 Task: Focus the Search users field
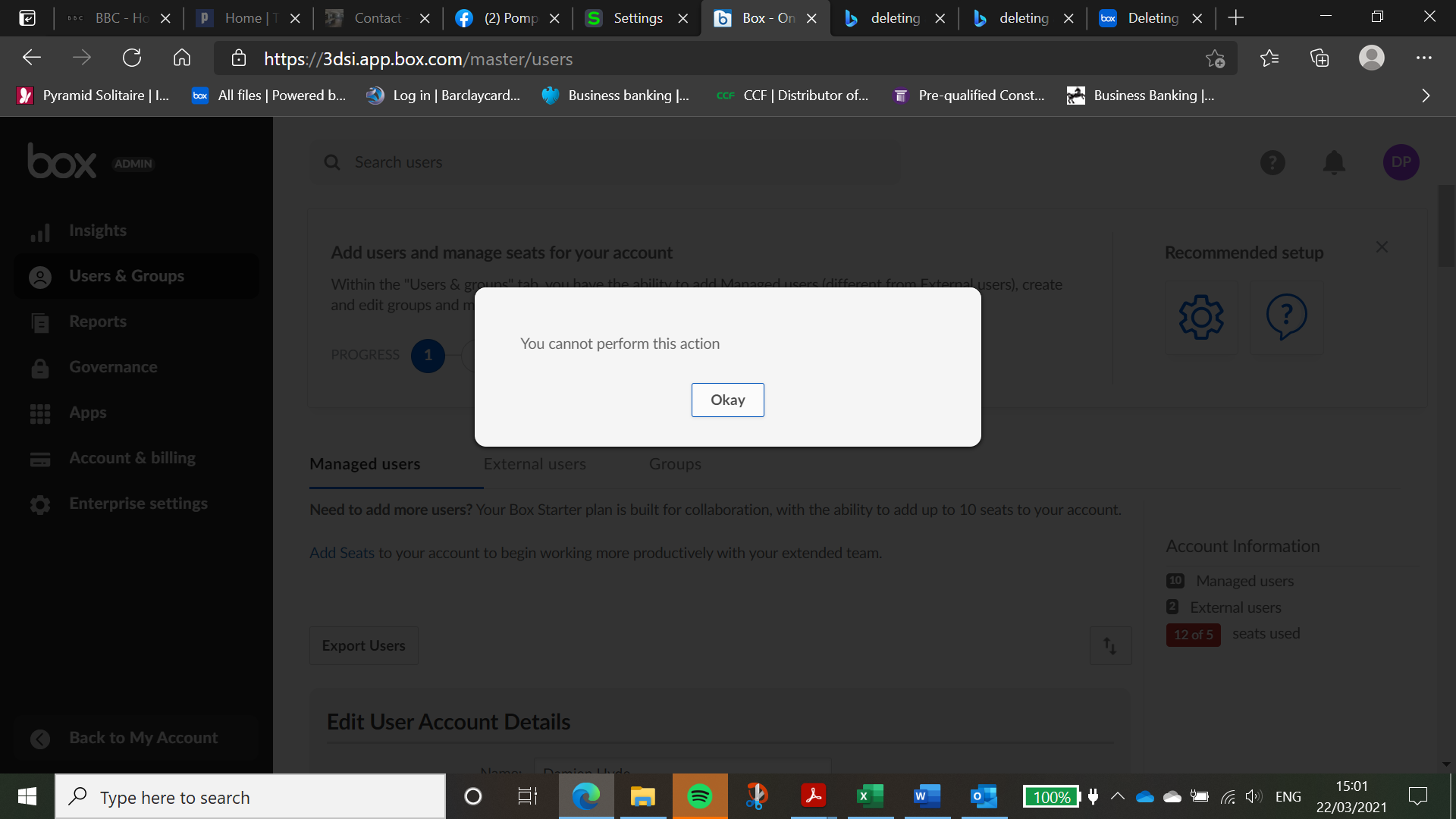click(607, 162)
